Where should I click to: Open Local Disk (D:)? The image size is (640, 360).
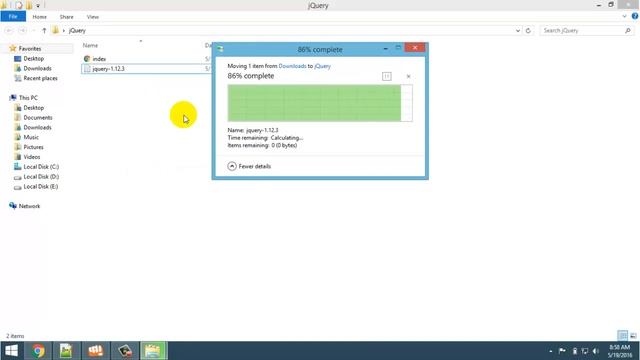[41, 176]
